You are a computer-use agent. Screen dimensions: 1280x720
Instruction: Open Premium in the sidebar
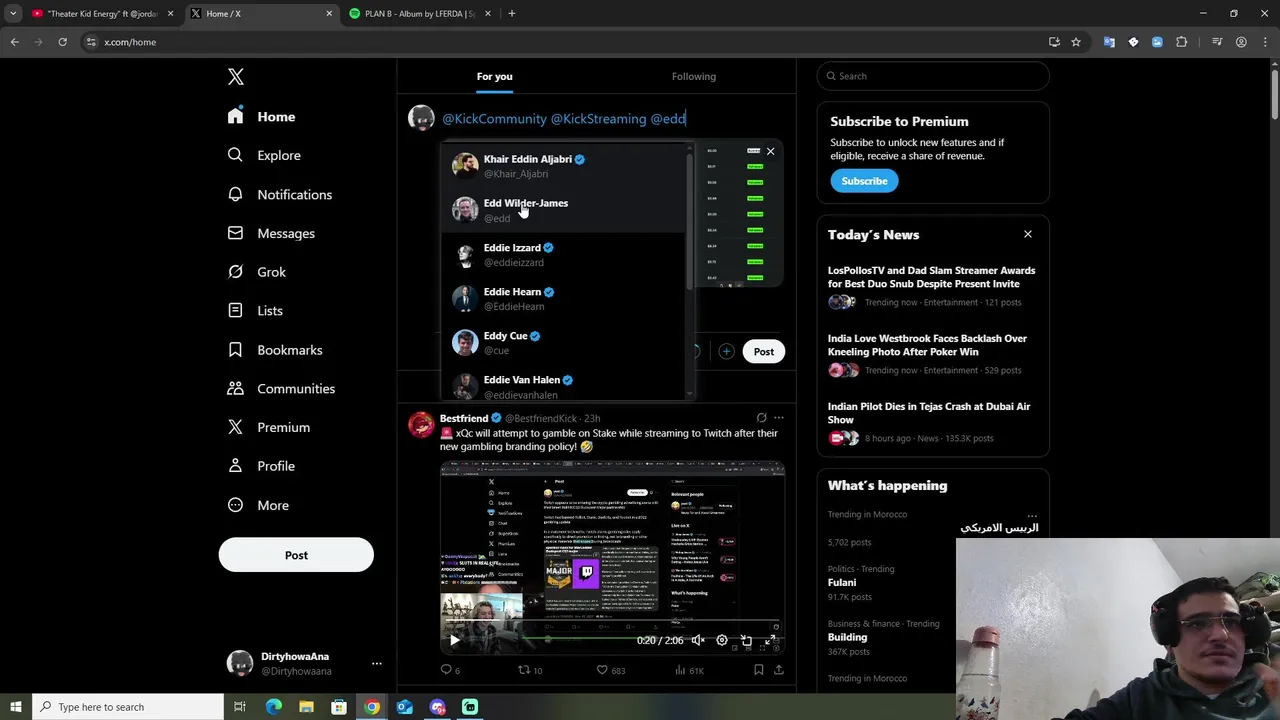[268, 427]
